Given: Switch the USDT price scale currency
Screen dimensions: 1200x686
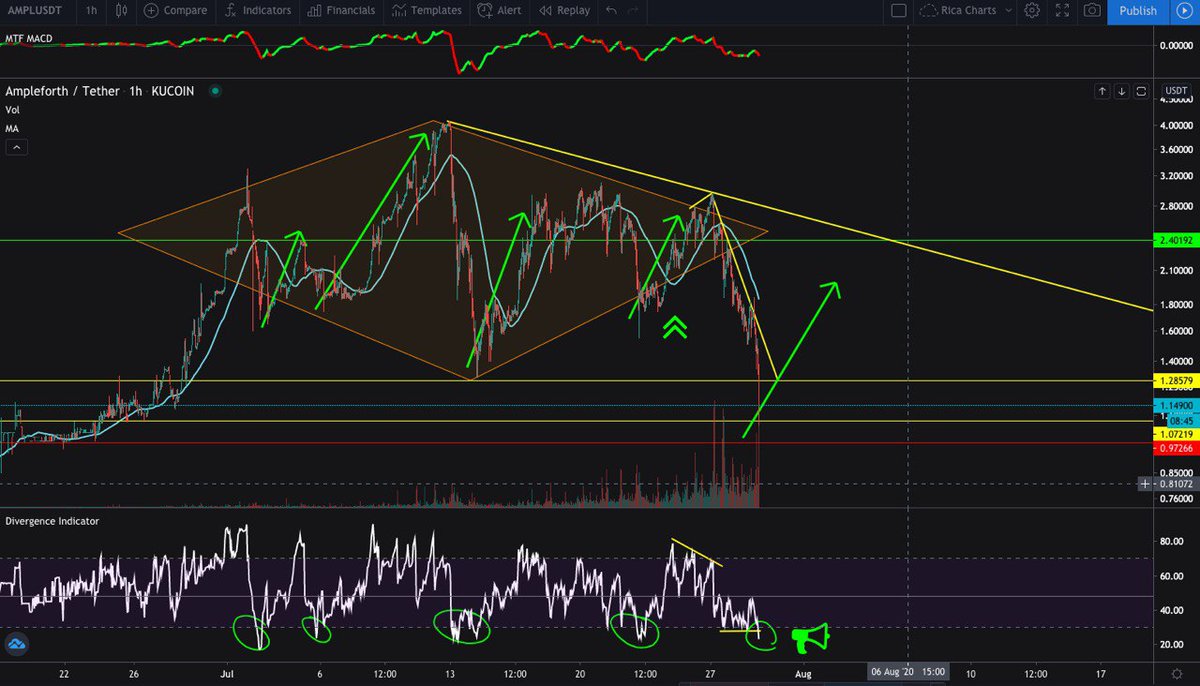Looking at the screenshot, I should 1176,91.
